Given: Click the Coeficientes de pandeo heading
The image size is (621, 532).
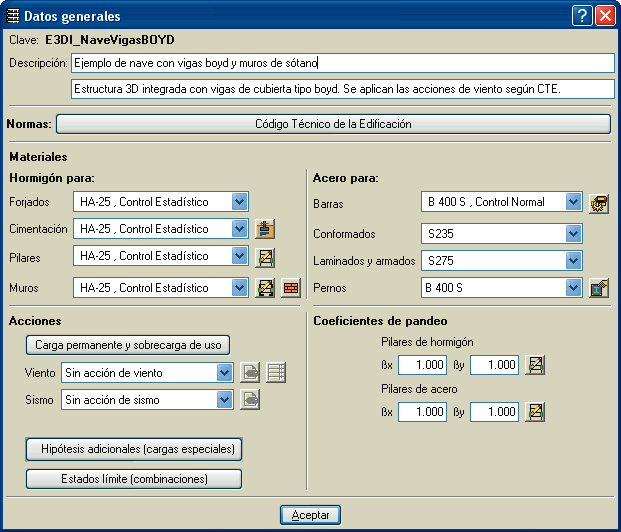Looking at the screenshot, I should (x=380, y=321).
